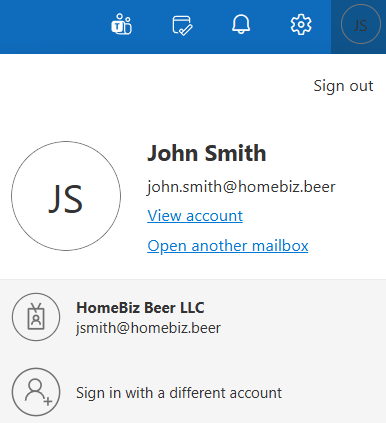Open Settings via the gear icon
The image size is (386, 423).
click(301, 24)
